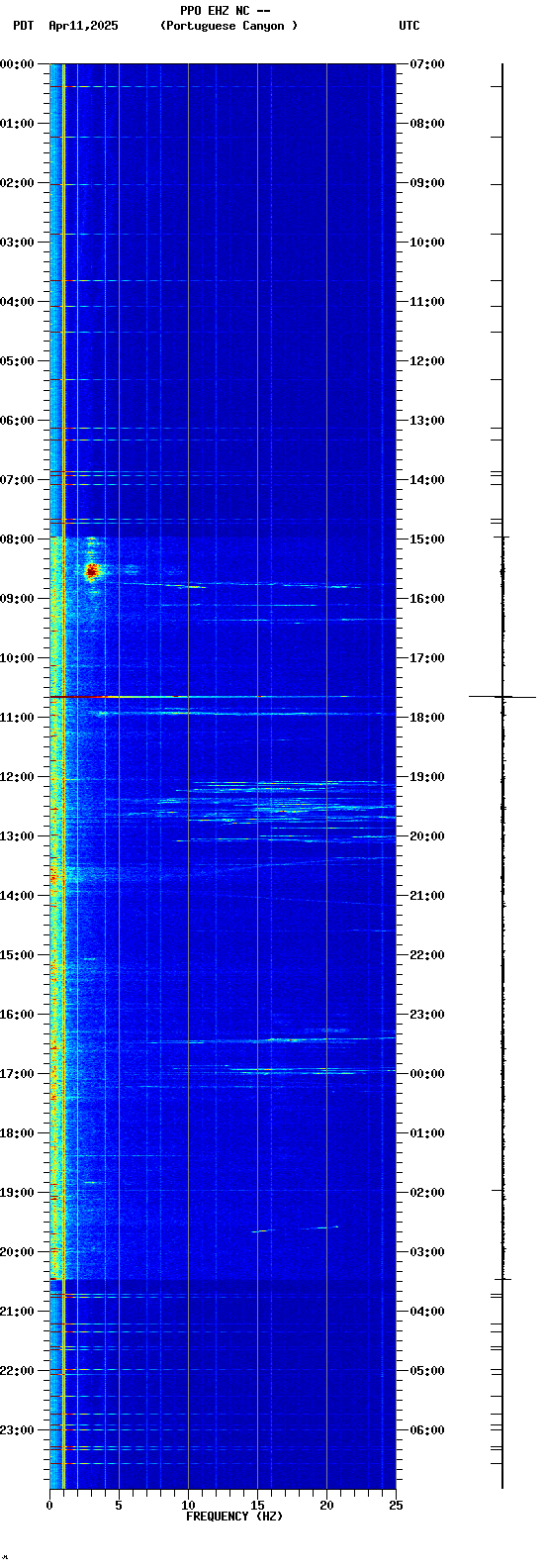Click the frequency axis tick labeled 10
Image resolution: width=546 pixels, height=1568 pixels.
(188, 1506)
